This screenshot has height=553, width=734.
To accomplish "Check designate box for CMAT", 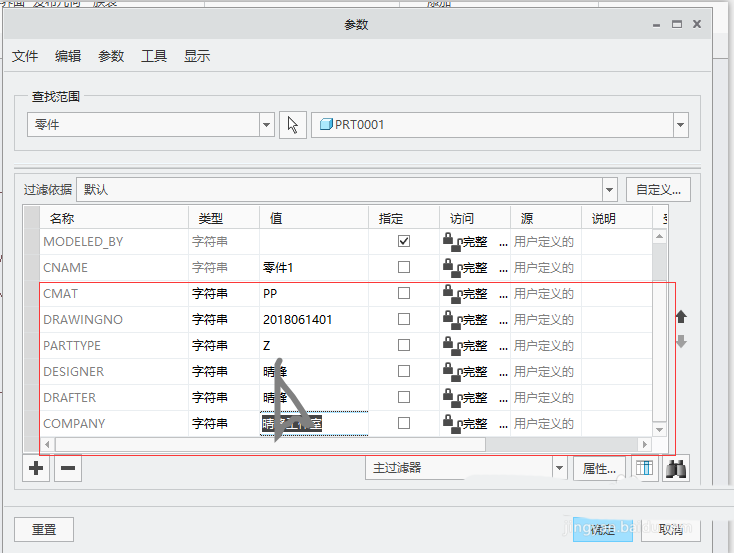I will pos(404,293).
